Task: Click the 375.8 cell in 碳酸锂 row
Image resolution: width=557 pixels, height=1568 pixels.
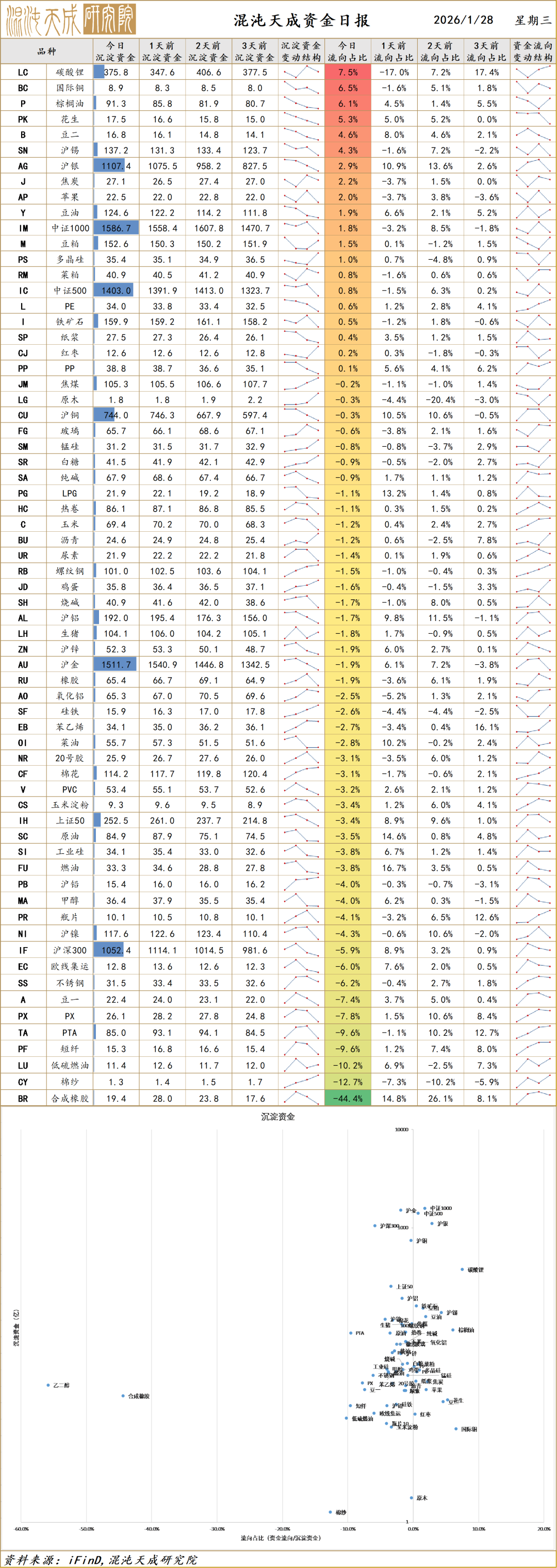Action: [116, 73]
